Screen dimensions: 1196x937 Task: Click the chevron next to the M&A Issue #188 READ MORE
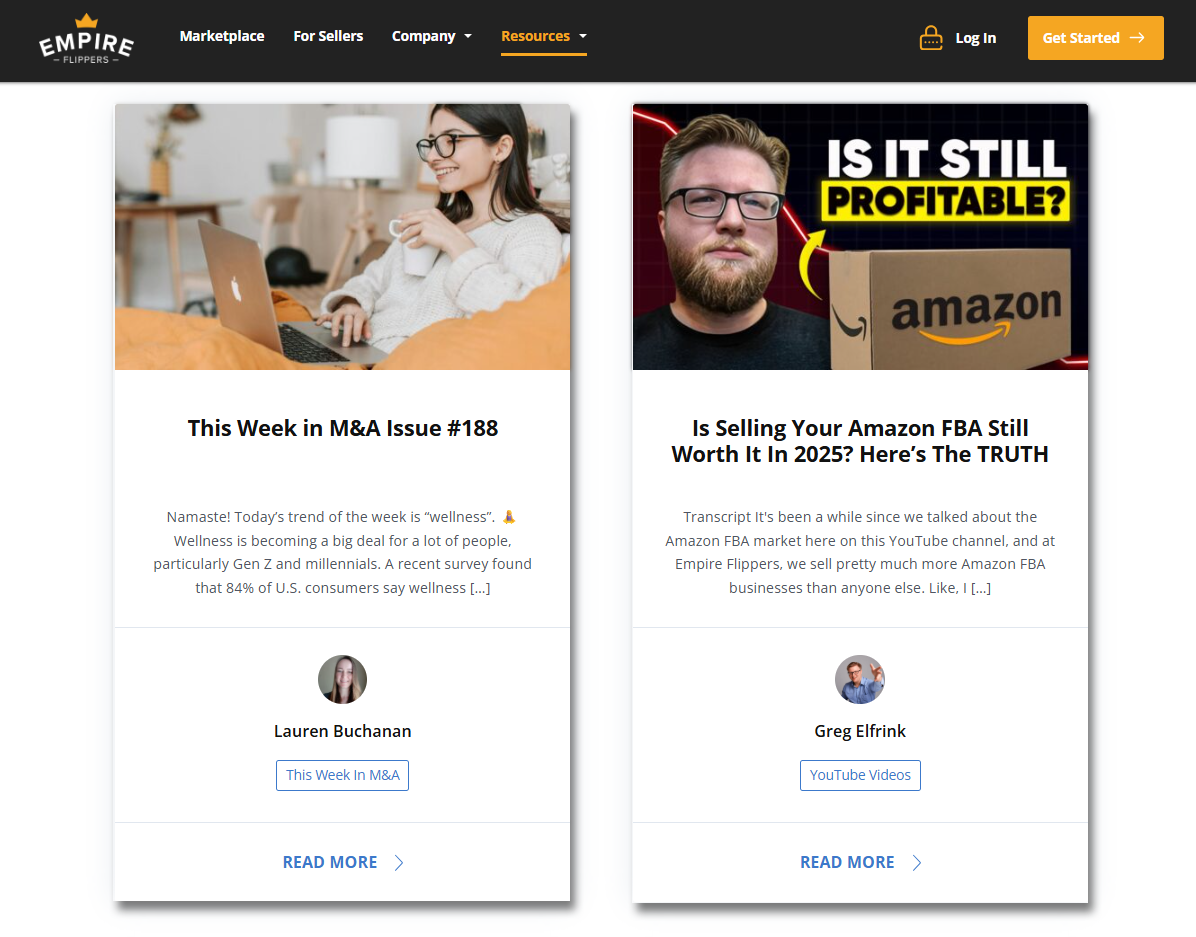click(399, 863)
